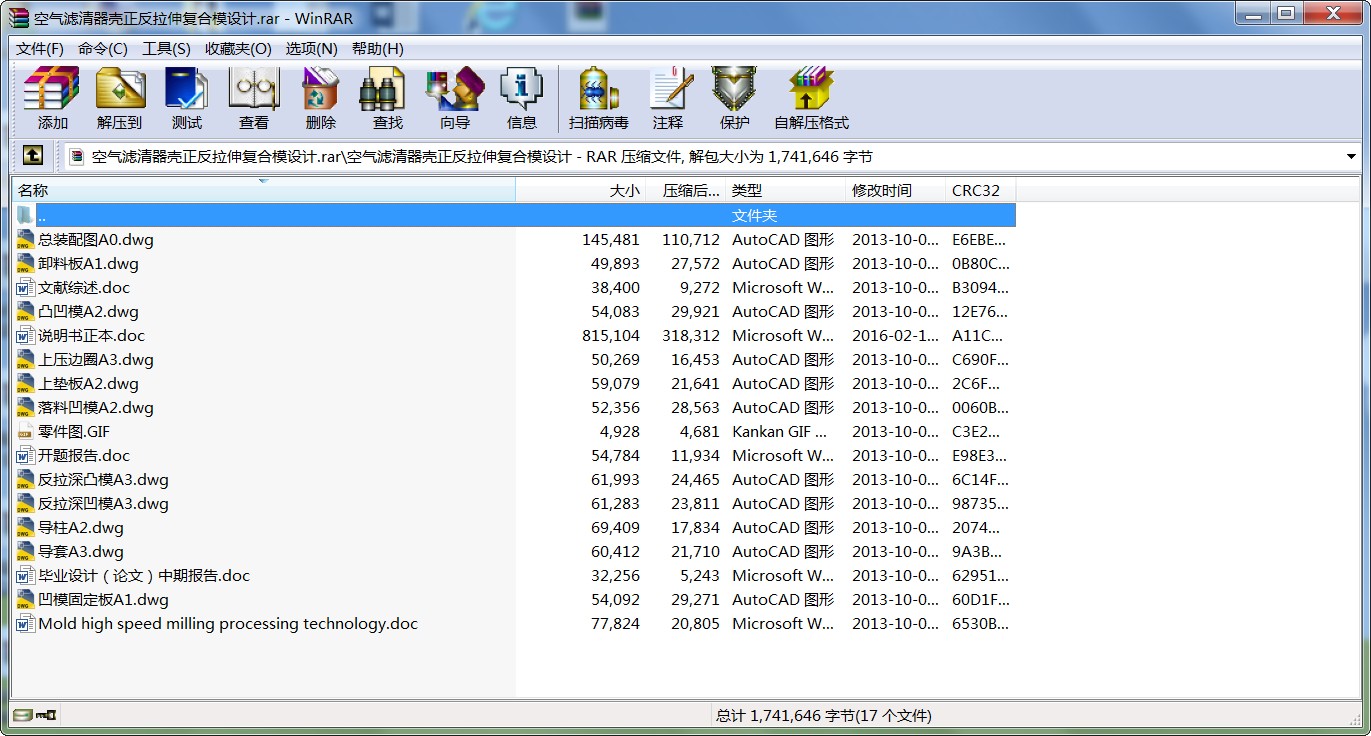This screenshot has width=1371, height=736.
Task: Select file 总装配图A0.dwg
Action: pos(96,240)
